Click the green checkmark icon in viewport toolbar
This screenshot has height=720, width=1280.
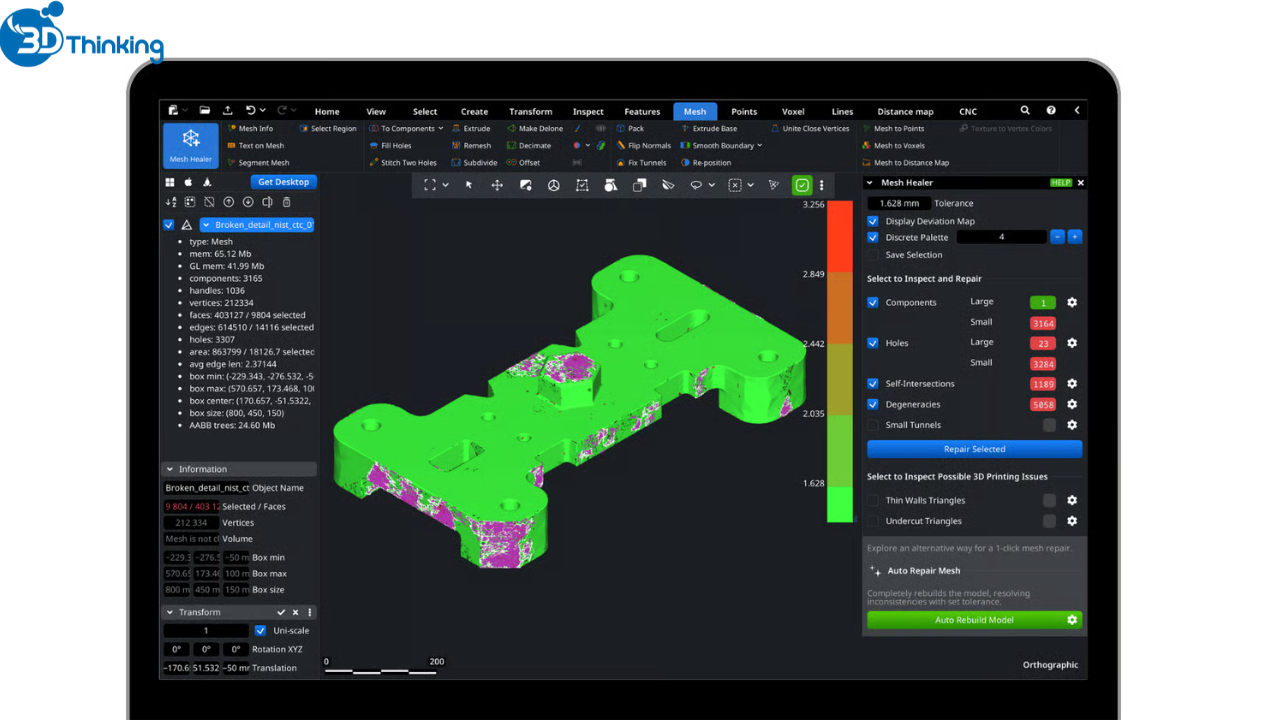click(802, 185)
